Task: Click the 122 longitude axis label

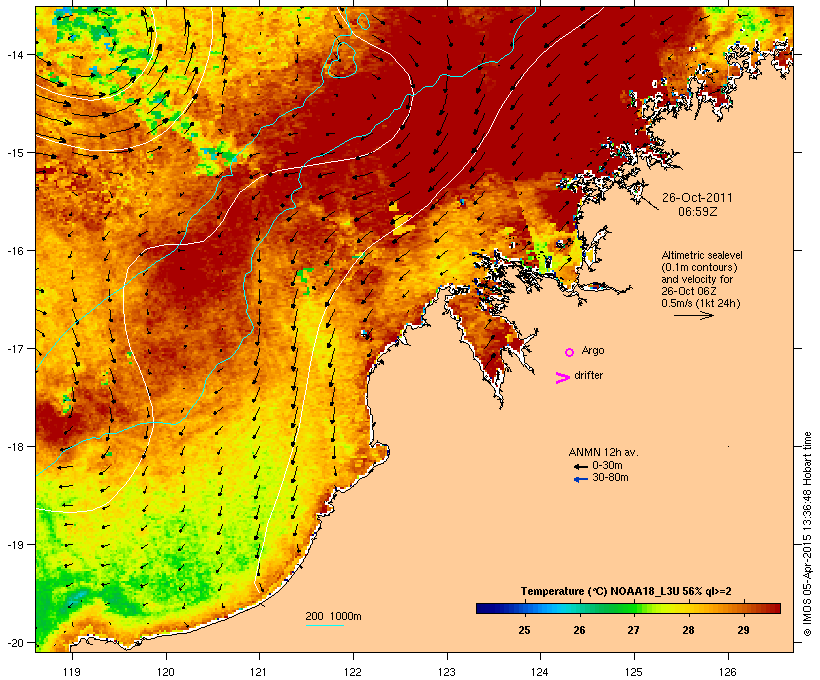Action: [x=353, y=672]
